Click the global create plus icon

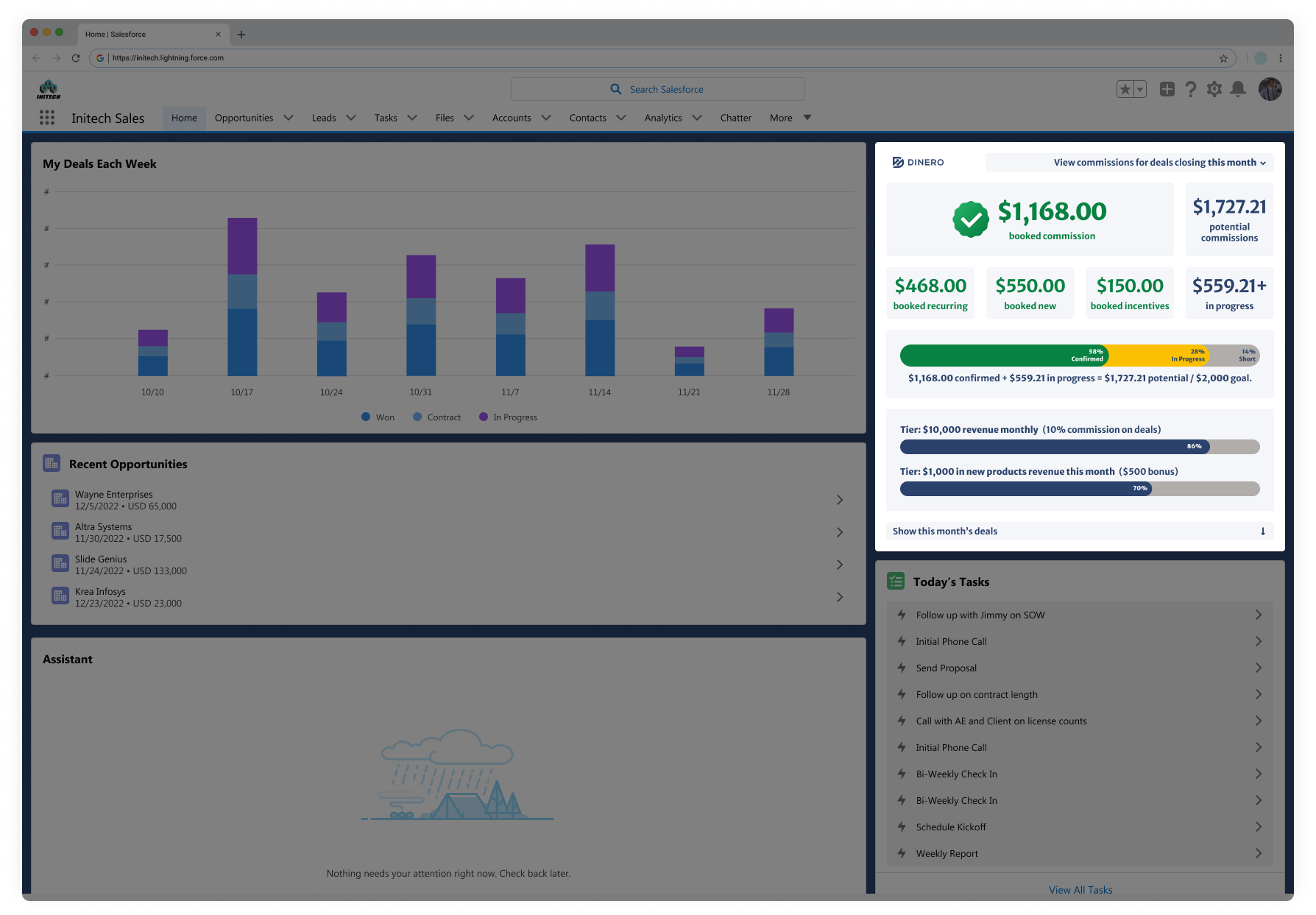click(1167, 89)
